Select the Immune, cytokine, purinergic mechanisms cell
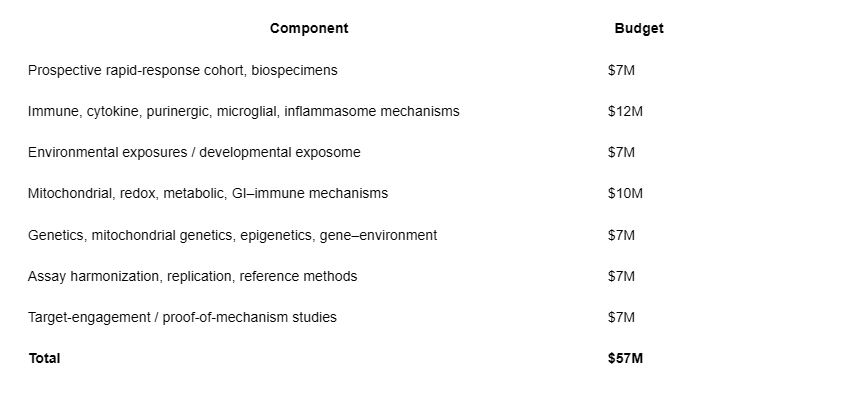The height and width of the screenshot is (407, 851). (244, 111)
